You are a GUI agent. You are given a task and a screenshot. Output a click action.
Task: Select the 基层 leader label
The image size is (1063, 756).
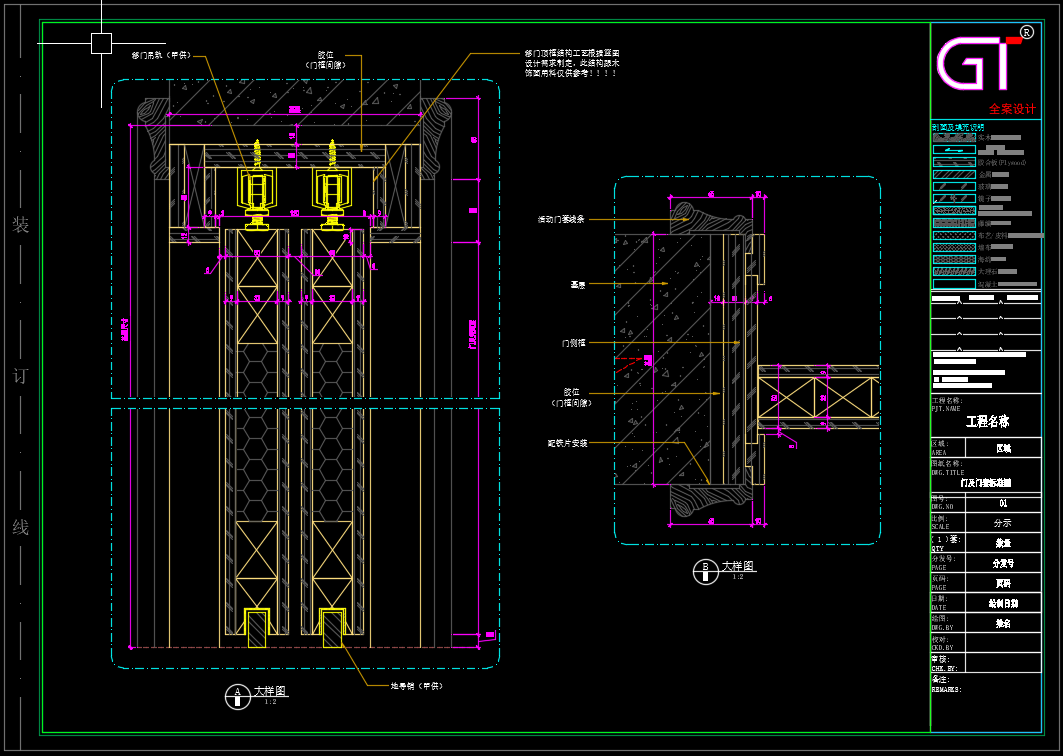click(x=578, y=284)
